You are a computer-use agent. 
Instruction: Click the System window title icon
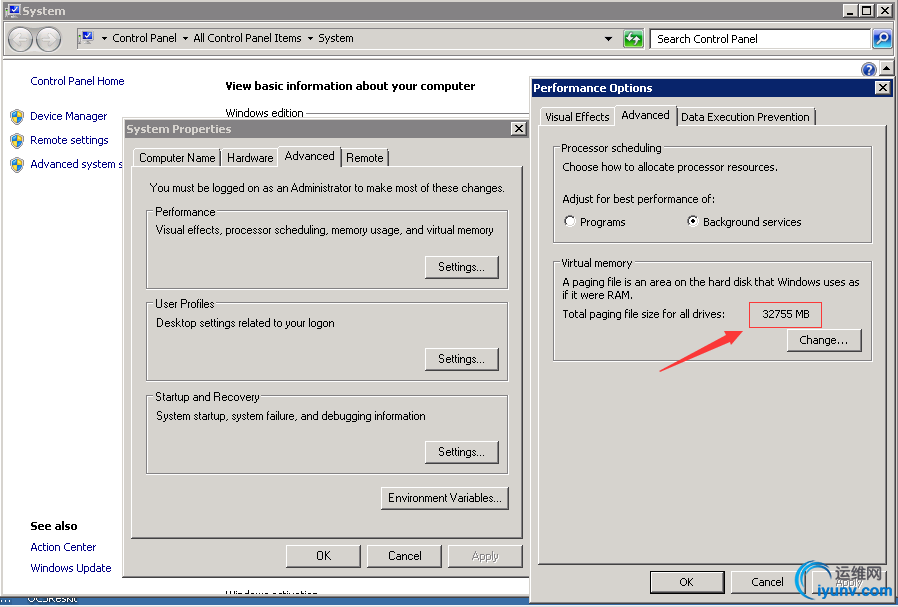coord(12,10)
